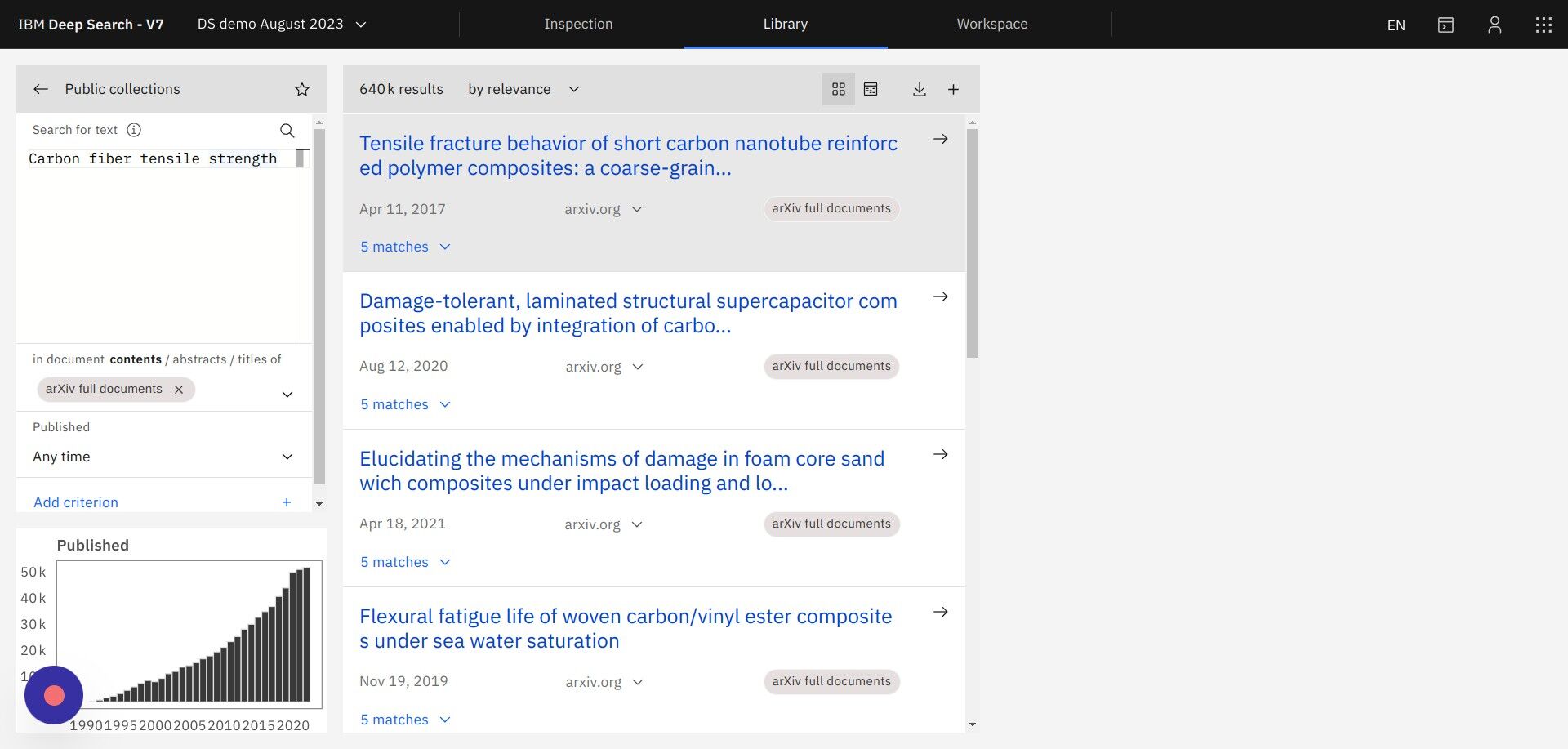Open the app switcher grid

(1543, 25)
